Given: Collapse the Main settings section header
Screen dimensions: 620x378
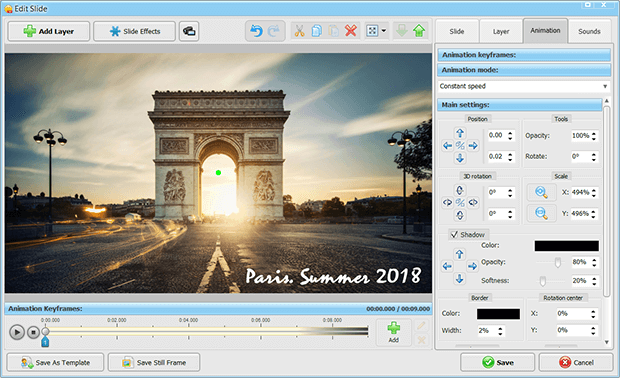Looking at the screenshot, I should 520,105.
